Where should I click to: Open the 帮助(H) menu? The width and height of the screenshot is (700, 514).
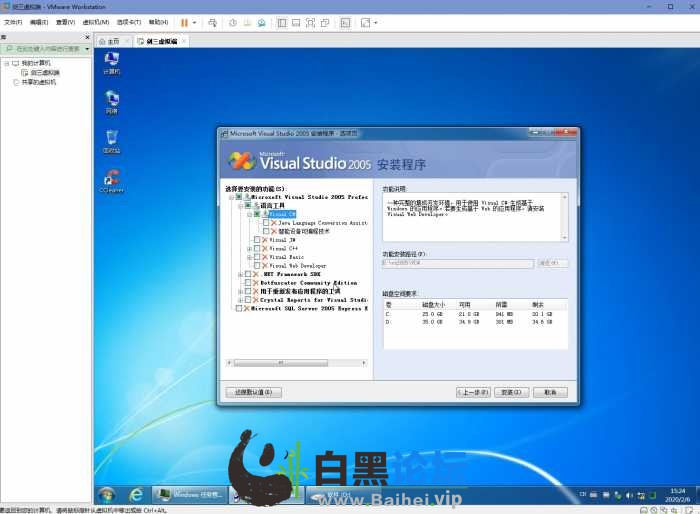click(x=158, y=22)
